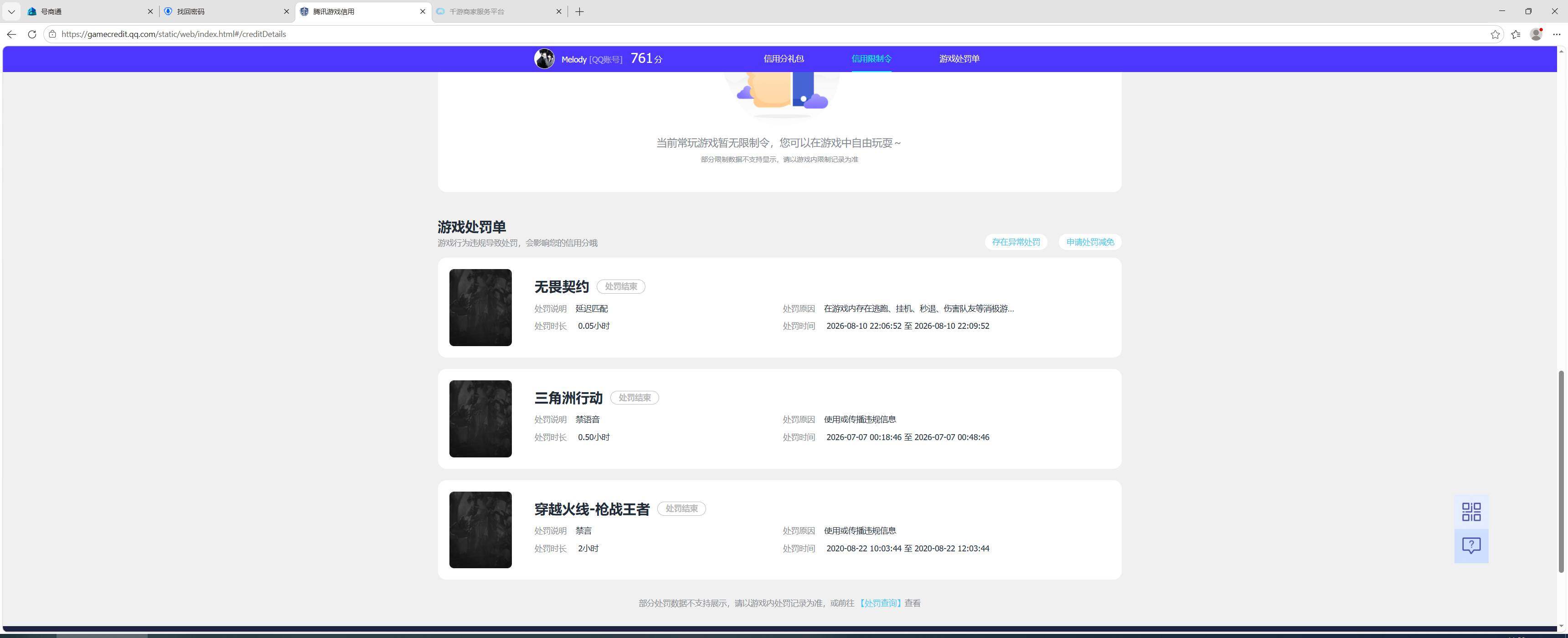The image size is (1568, 638).
Task: Go back to previous page
Action: (11, 34)
